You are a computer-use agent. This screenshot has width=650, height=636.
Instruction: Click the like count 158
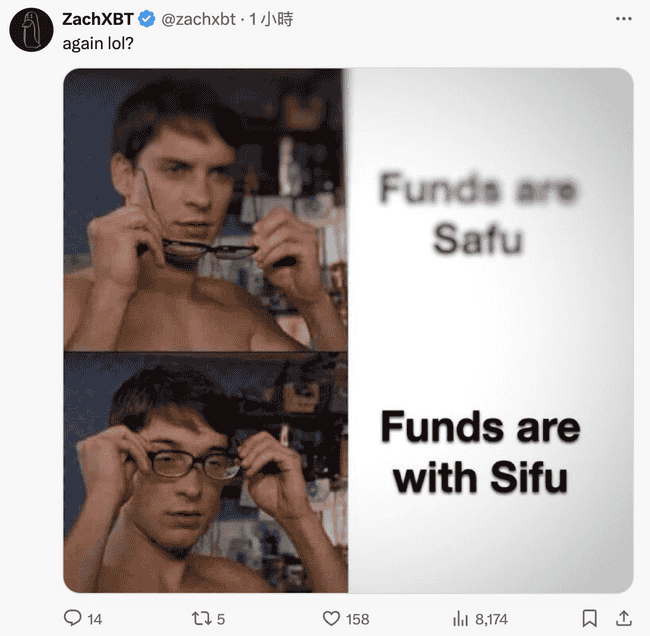[x=358, y=619]
